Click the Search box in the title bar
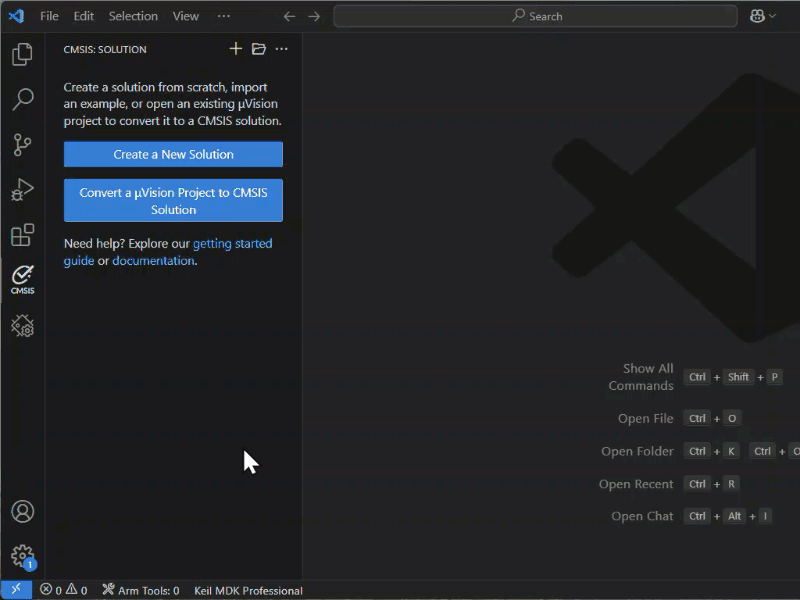The height and width of the screenshot is (600, 800). 535,15
